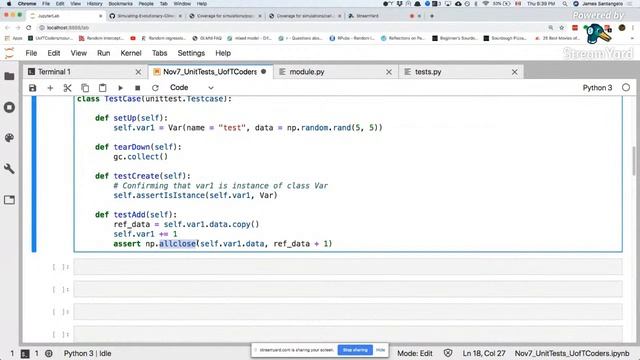This screenshot has width=640, height=360.
Task: Open the JupyterLab View menu
Action: [x=78, y=53]
